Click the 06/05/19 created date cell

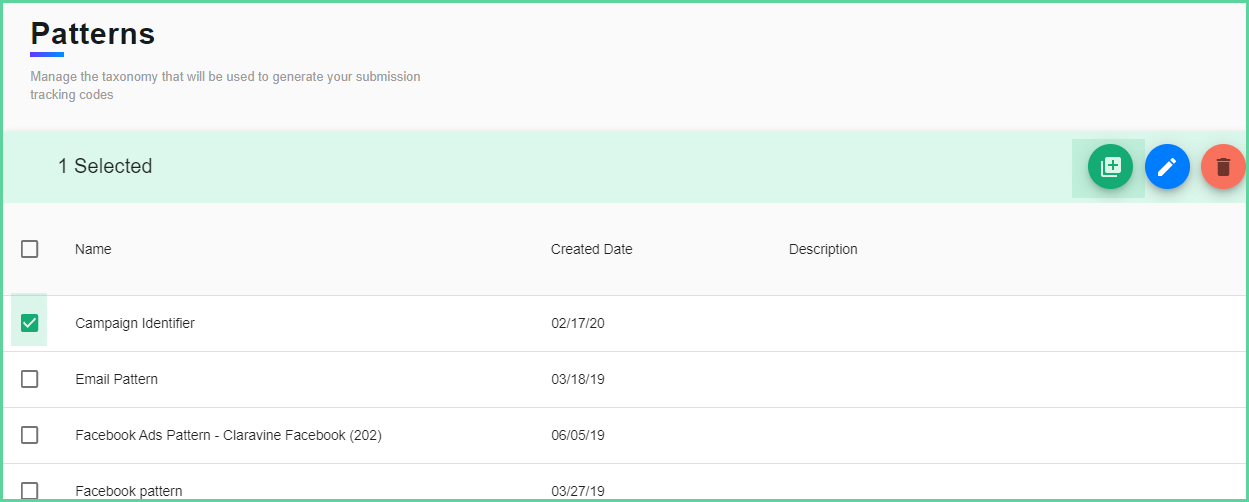[x=578, y=435]
